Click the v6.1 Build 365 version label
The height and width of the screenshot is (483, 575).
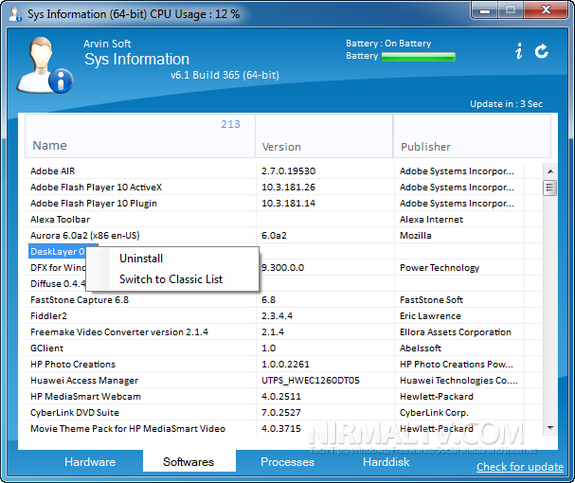225,75
